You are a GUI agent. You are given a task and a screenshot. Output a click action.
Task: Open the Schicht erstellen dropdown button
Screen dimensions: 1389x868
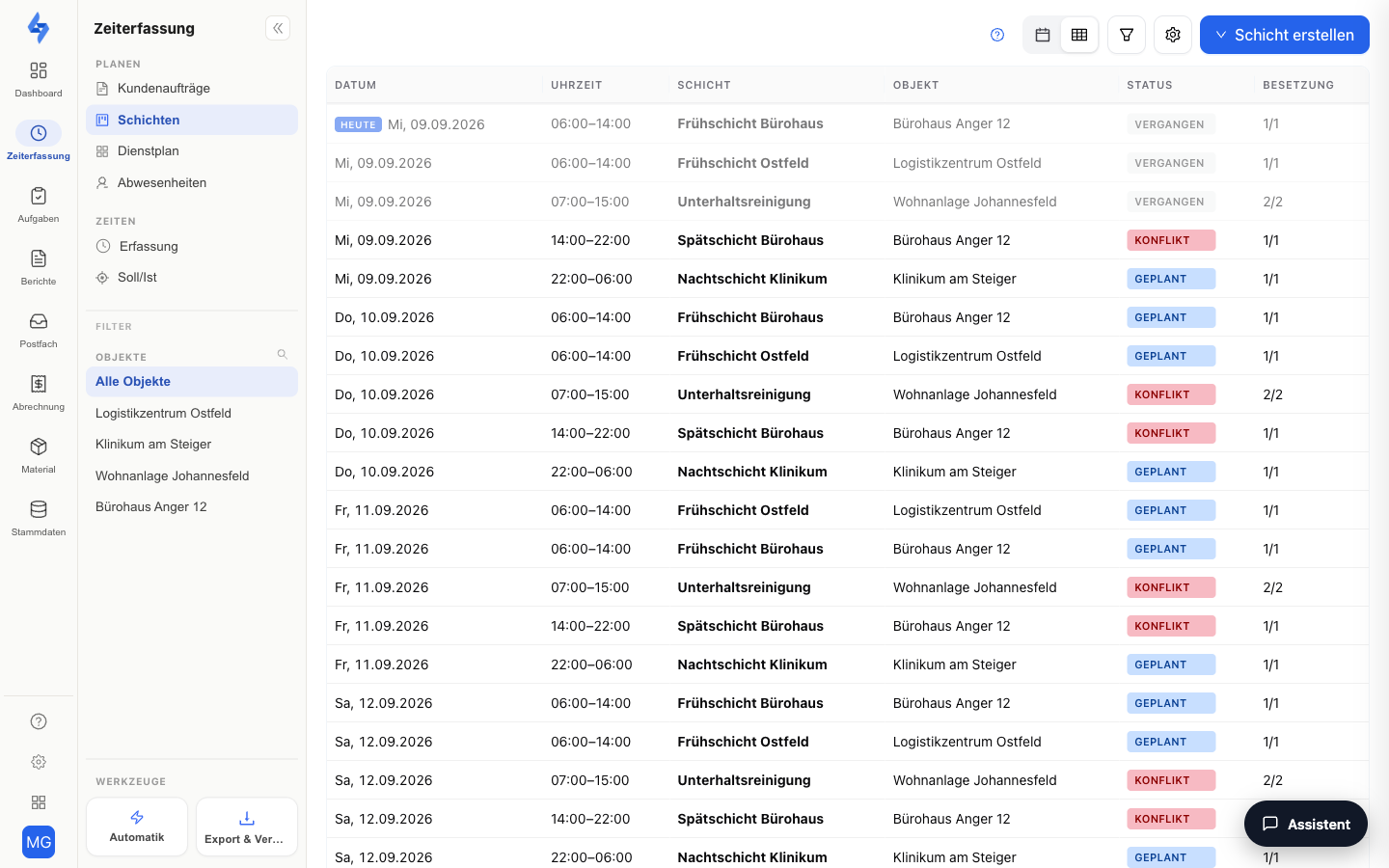pyautogui.click(x=1285, y=35)
